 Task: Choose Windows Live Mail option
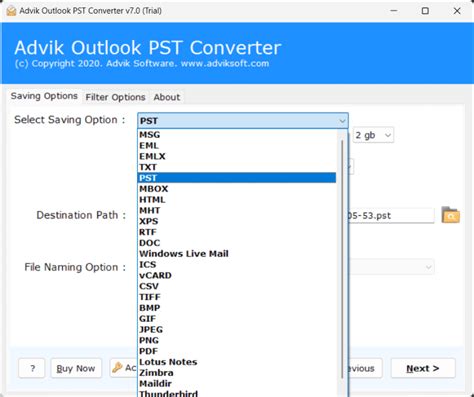point(237,254)
